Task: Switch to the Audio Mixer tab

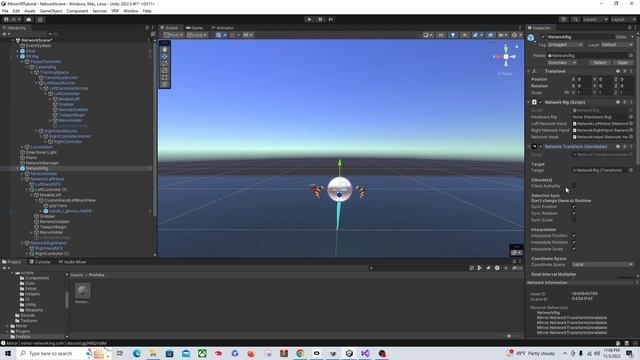Action: click(x=72, y=262)
